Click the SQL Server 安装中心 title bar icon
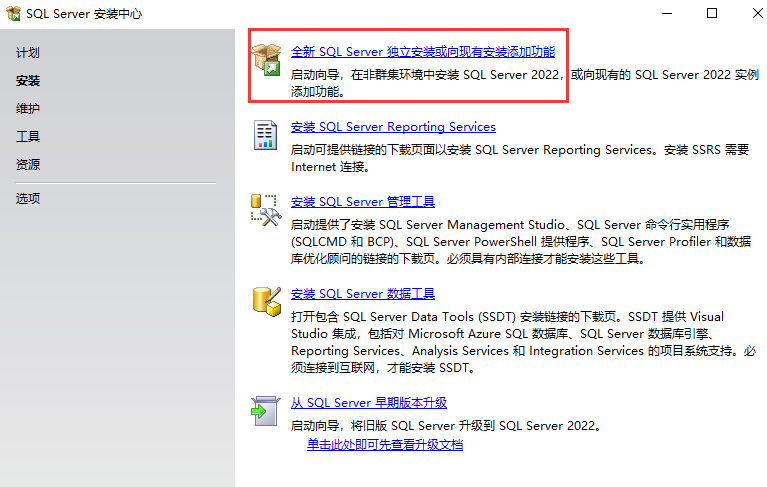This screenshot has height=487, width=767. pos(14,13)
